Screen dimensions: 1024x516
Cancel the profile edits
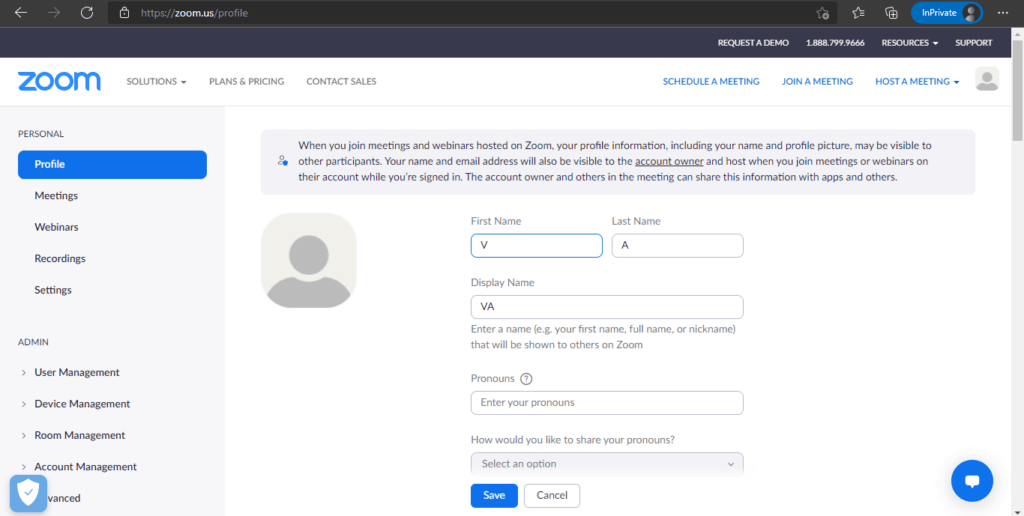click(552, 496)
